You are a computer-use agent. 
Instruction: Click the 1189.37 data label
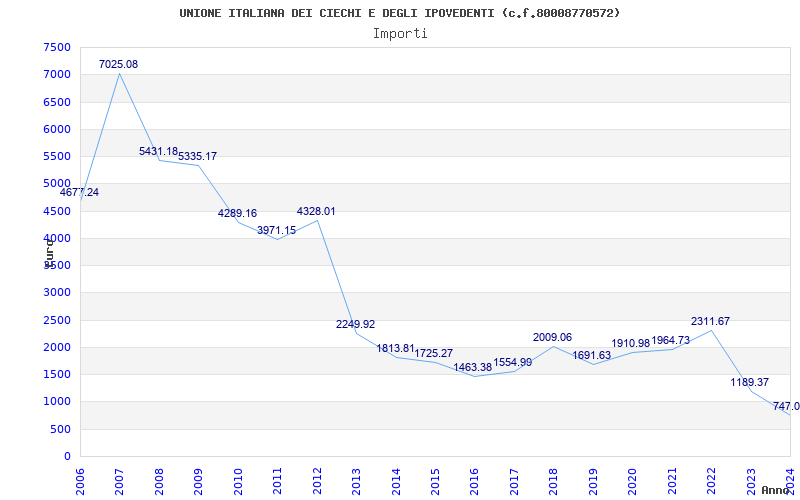749,382
